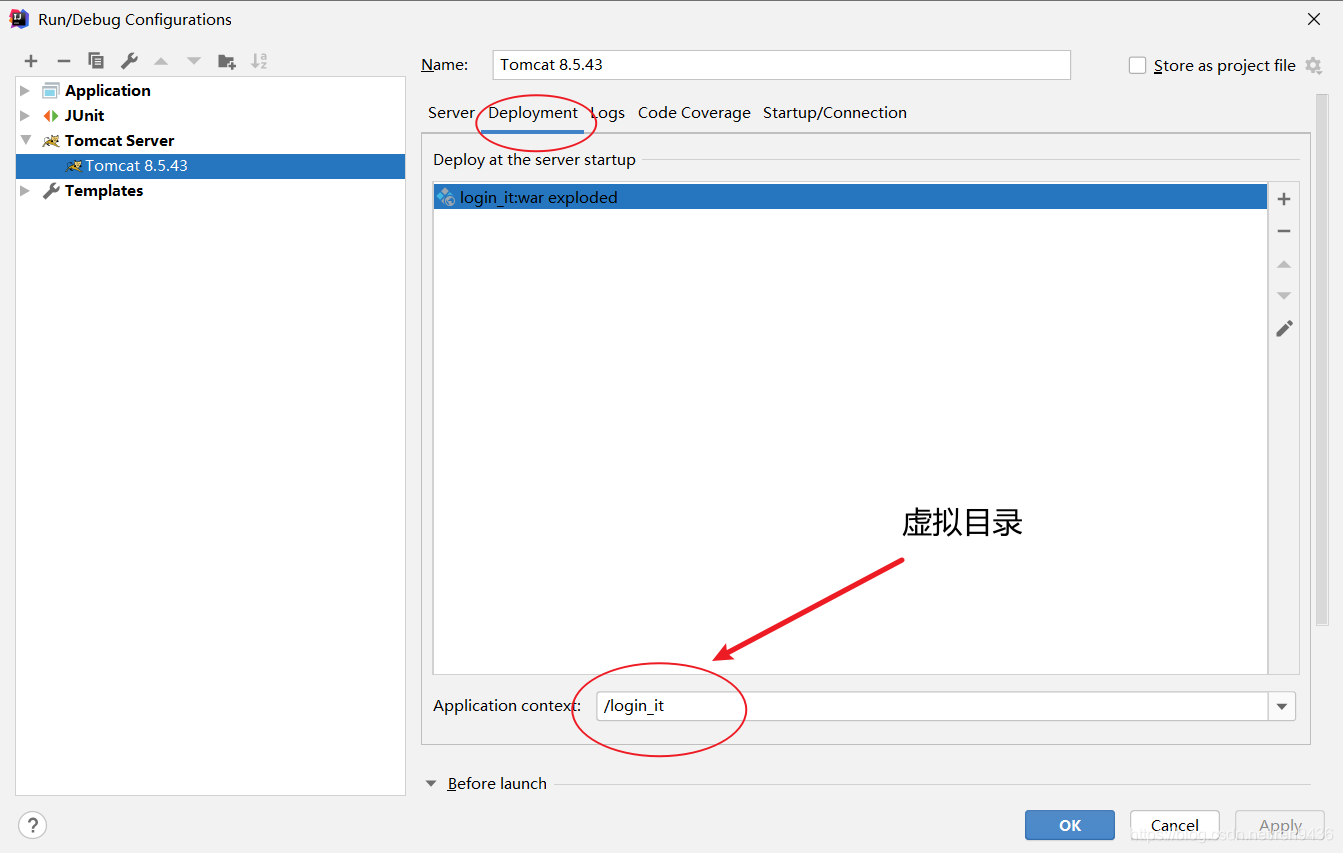
Task: Copy the selected configuration
Action: (96, 61)
